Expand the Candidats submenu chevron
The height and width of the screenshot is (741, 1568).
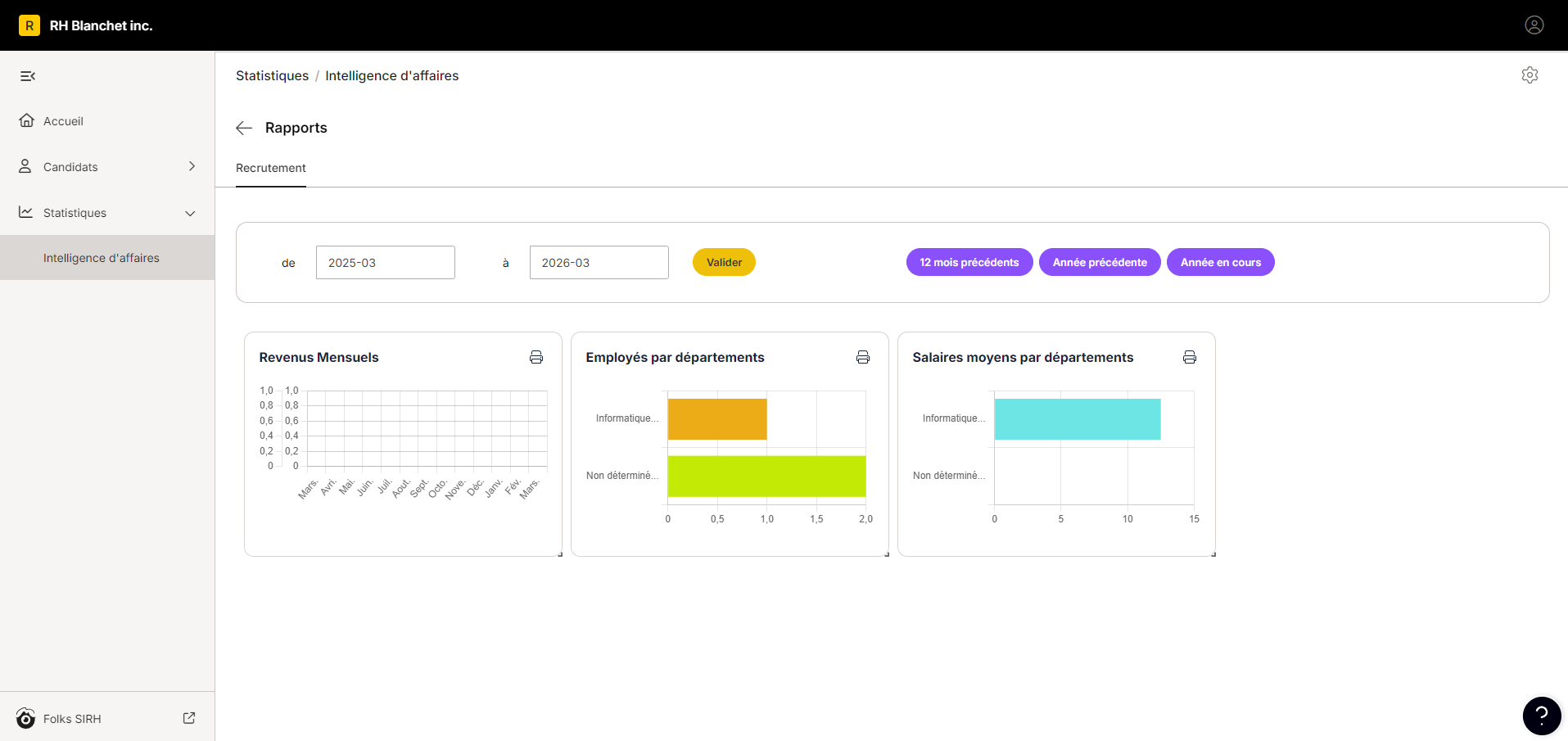point(192,166)
